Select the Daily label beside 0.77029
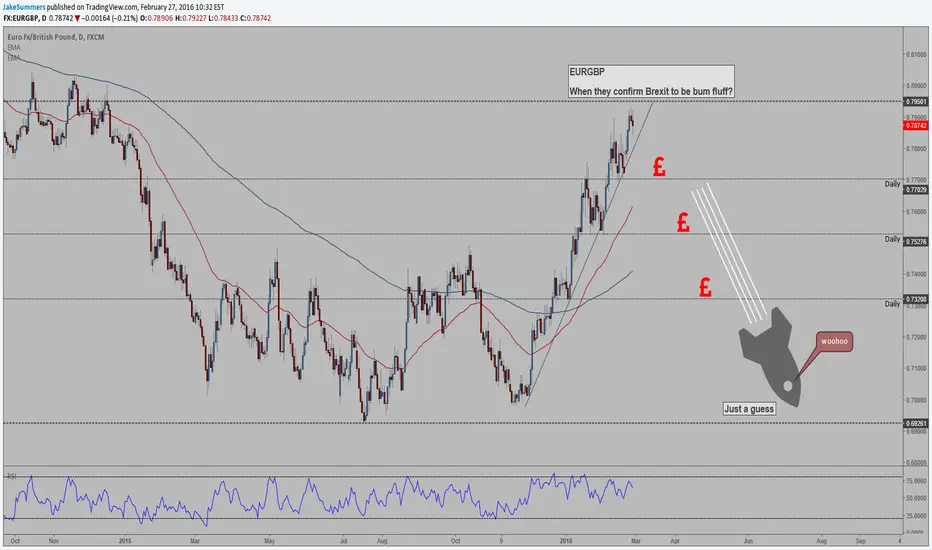Screen dimensions: 932x550 [892, 184]
